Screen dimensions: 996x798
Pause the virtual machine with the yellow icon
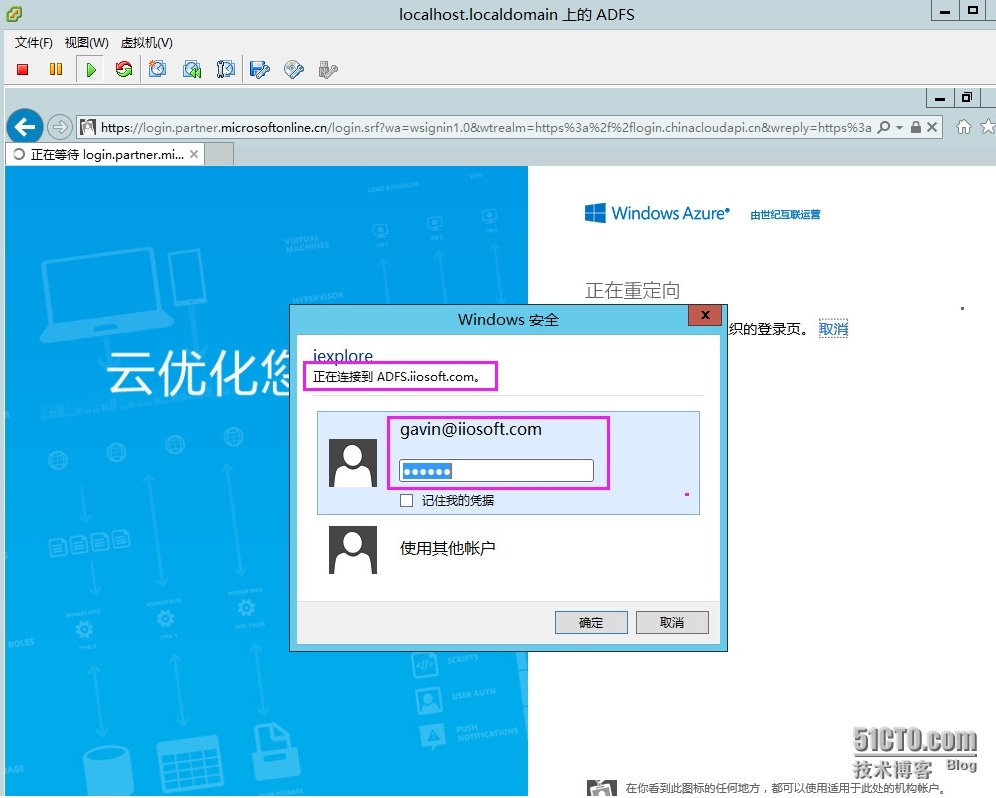tap(56, 69)
